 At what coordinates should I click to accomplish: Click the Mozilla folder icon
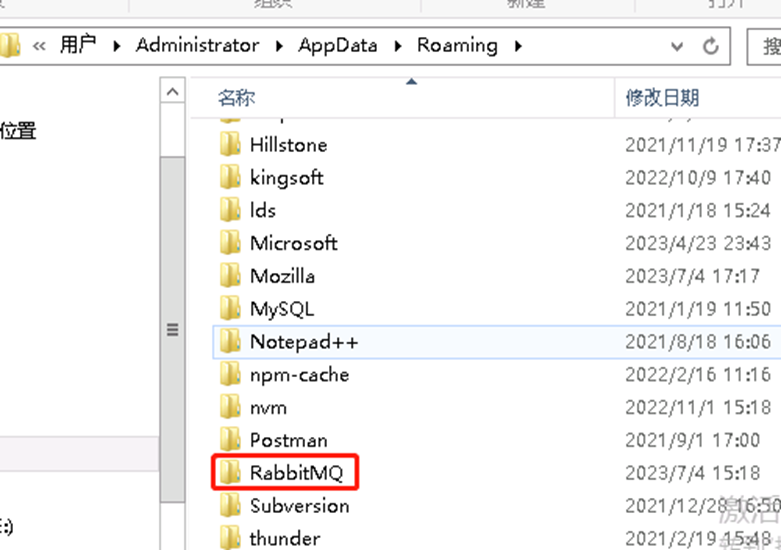(x=231, y=276)
